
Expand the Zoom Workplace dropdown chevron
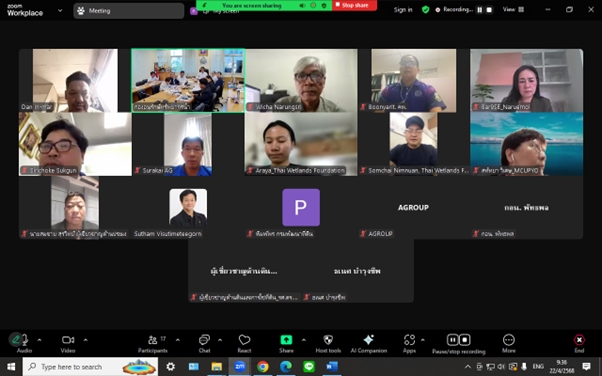pos(60,11)
